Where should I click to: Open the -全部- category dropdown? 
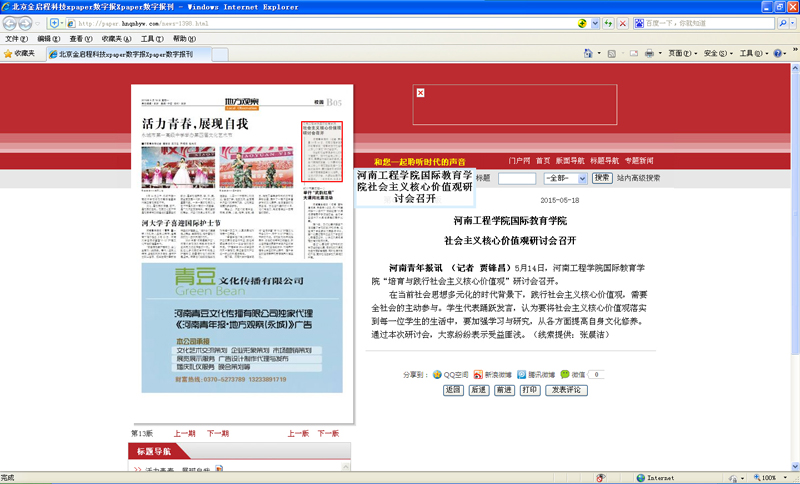565,178
